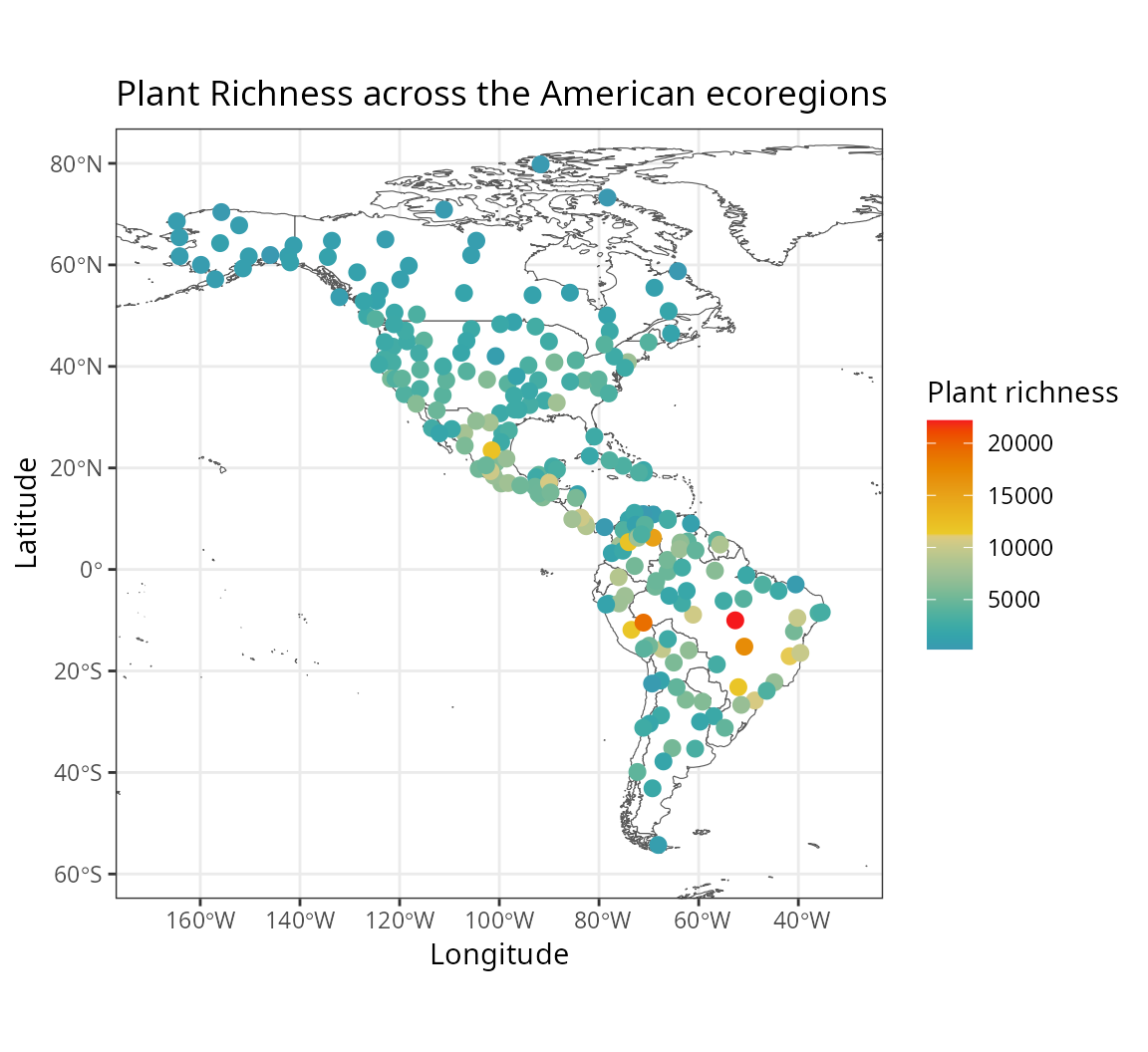Image resolution: width=1148 pixels, height=1052 pixels.
Task: Select the 15000 legend label
Action: coord(1019,496)
